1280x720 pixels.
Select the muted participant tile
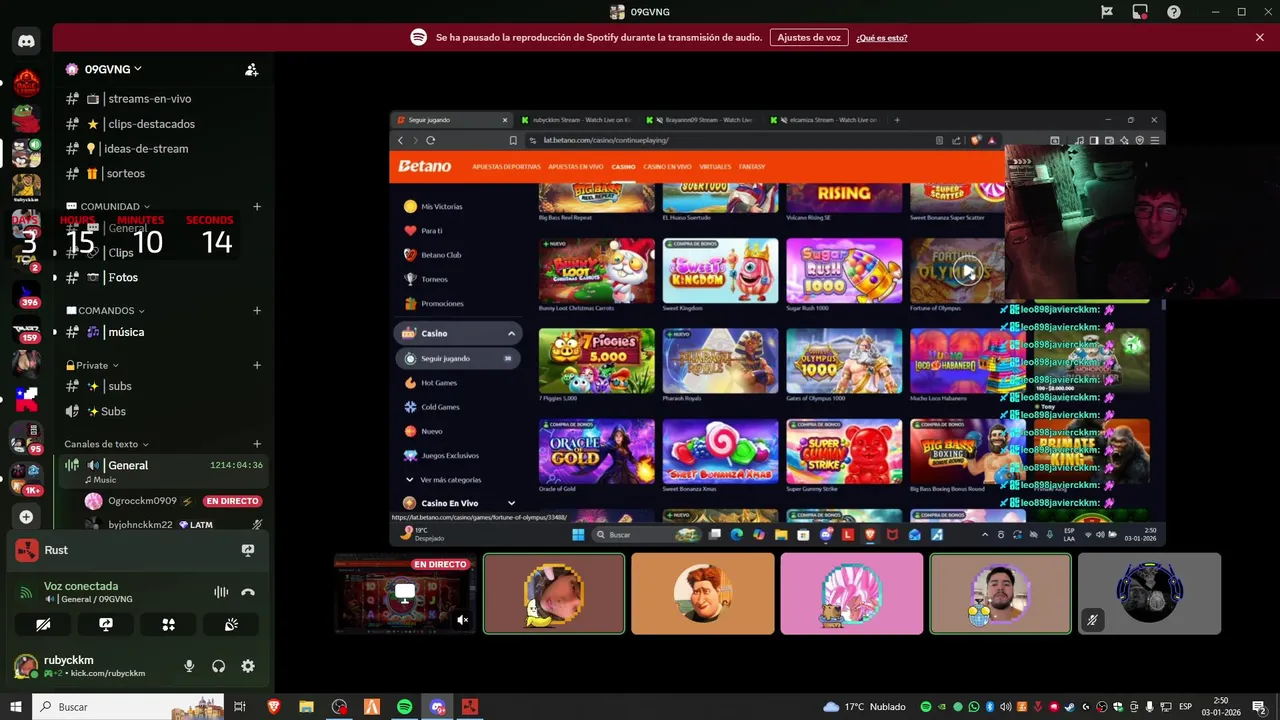pyautogui.click(x=1149, y=594)
